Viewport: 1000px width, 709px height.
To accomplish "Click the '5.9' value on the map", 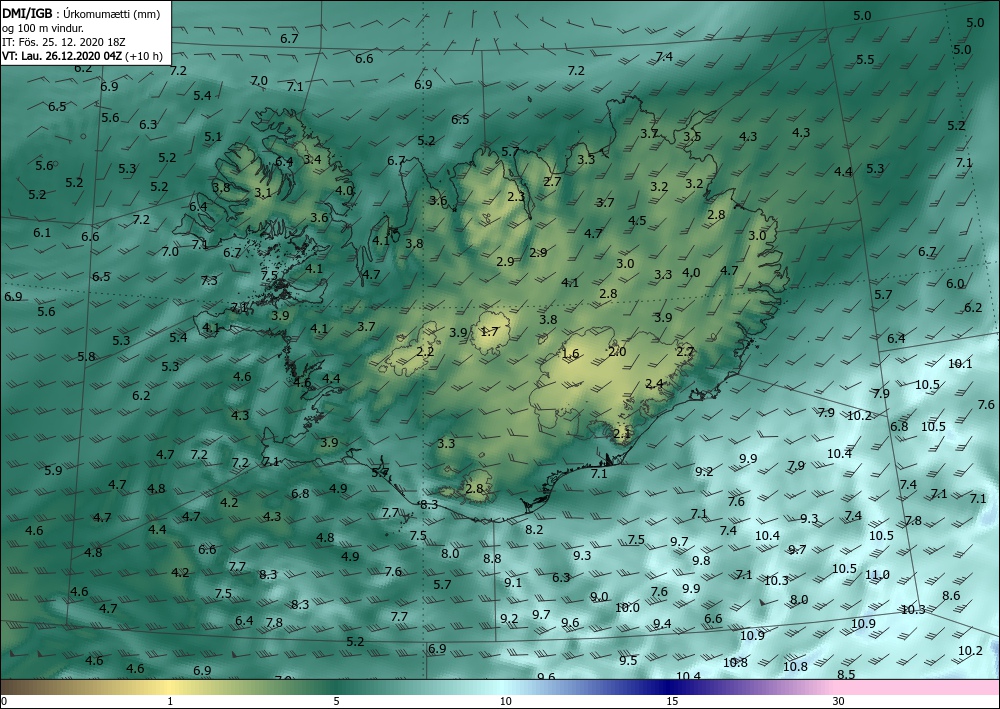I will click(53, 470).
